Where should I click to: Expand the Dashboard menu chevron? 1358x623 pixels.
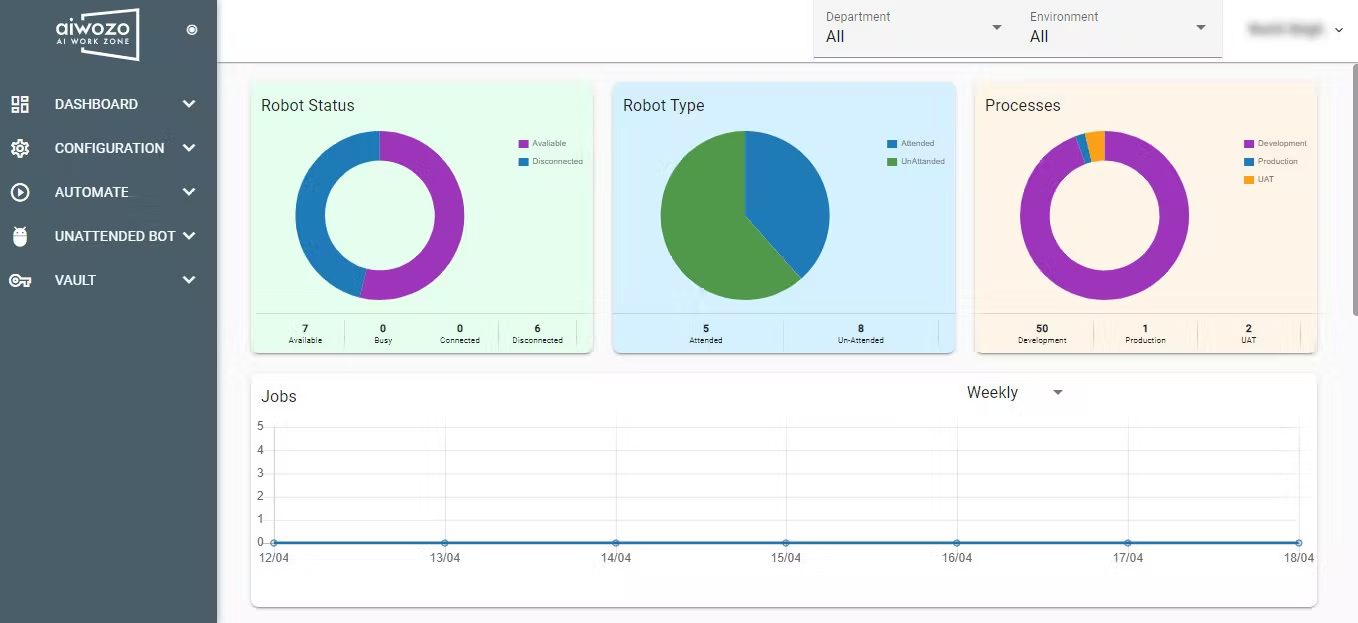[x=189, y=104]
